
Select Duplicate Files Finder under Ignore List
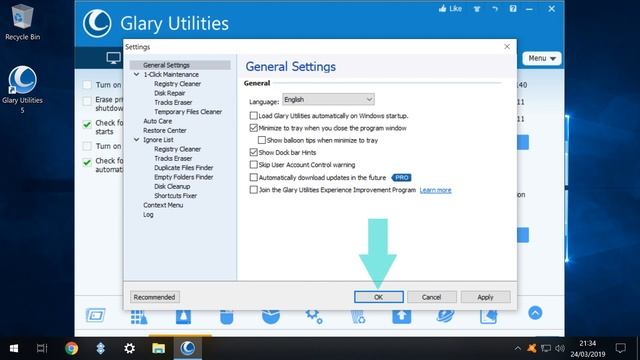coord(183,167)
